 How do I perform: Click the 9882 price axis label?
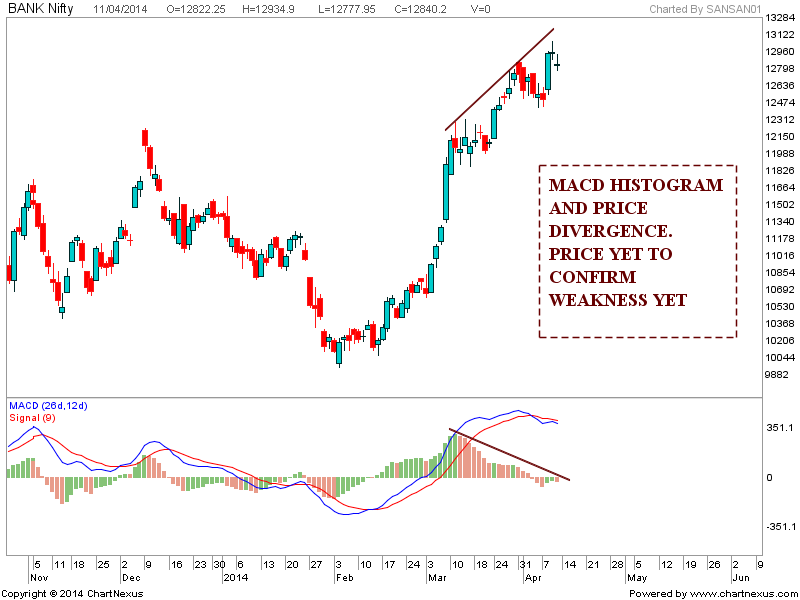pyautogui.click(x=777, y=374)
